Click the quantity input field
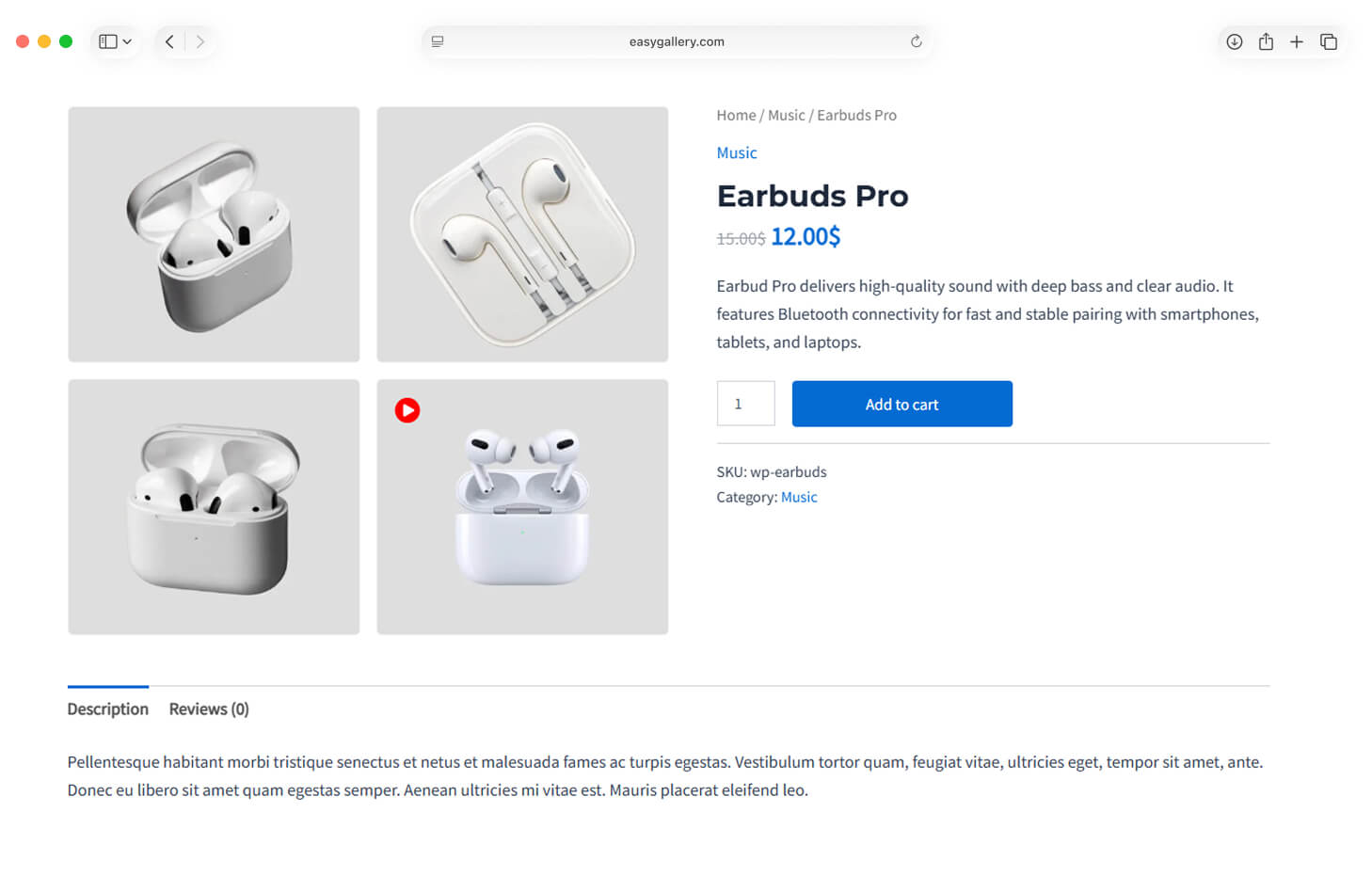The height and width of the screenshot is (876, 1372). (745, 404)
